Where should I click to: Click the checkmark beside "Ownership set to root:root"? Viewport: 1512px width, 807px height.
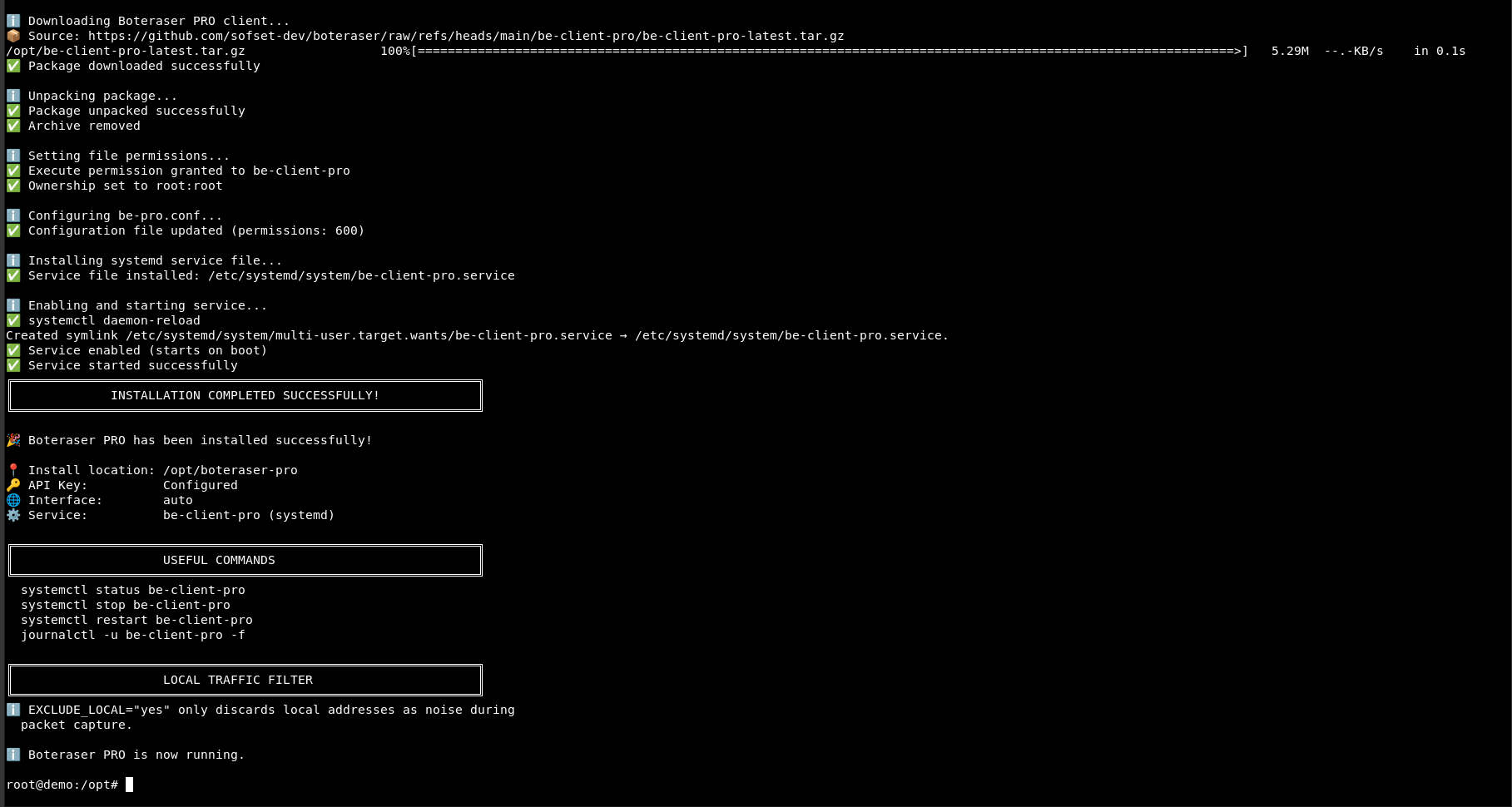click(13, 186)
